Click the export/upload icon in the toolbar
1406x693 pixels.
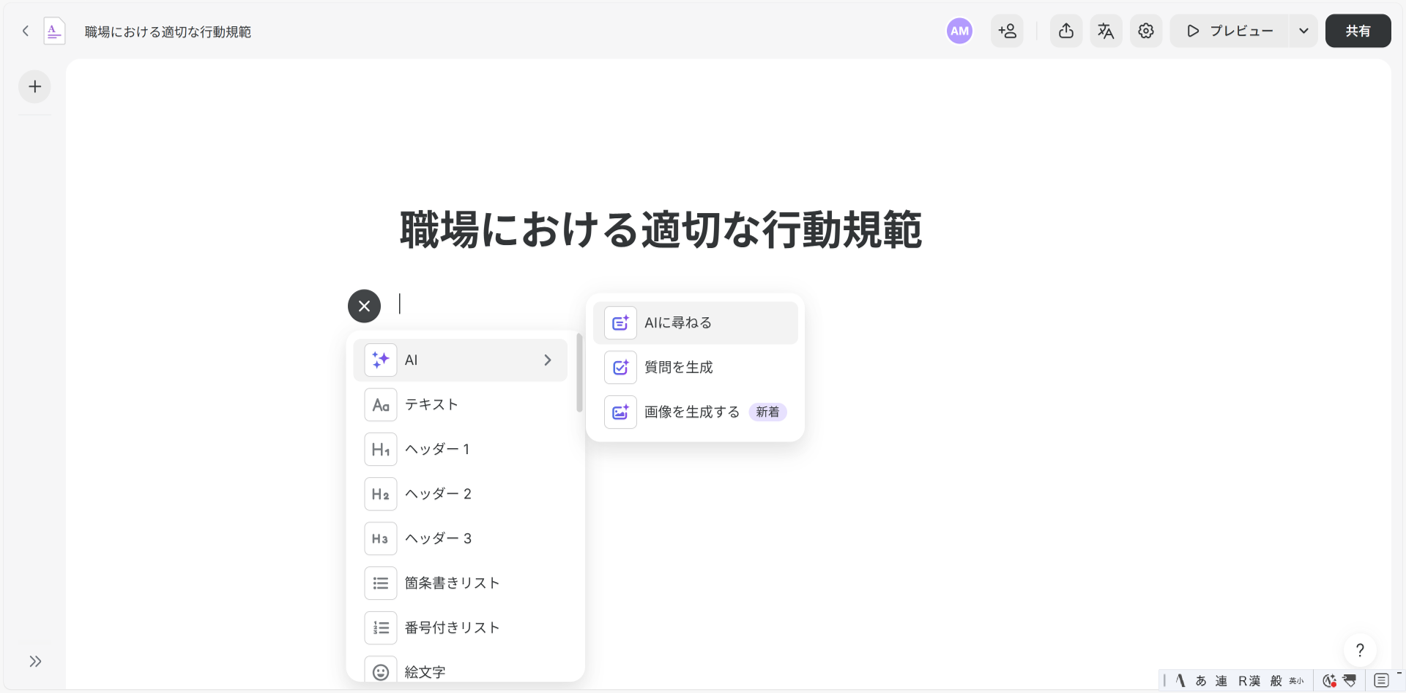coord(1065,30)
